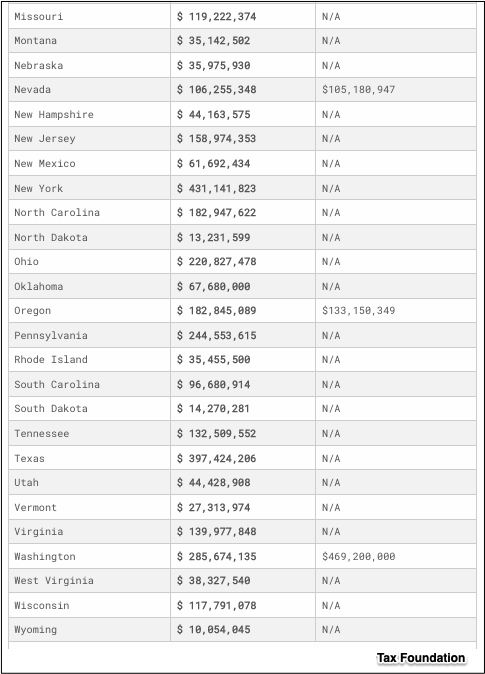Viewport: 485px width, 674px height.
Task: Select the Utah $44,428,908 amount
Action: click(x=213, y=483)
